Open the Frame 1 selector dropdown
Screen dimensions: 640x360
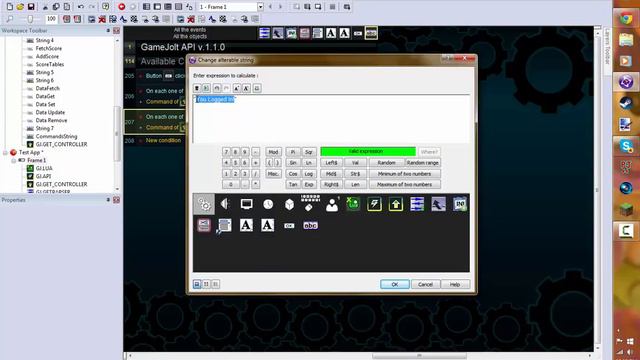click(x=260, y=7)
